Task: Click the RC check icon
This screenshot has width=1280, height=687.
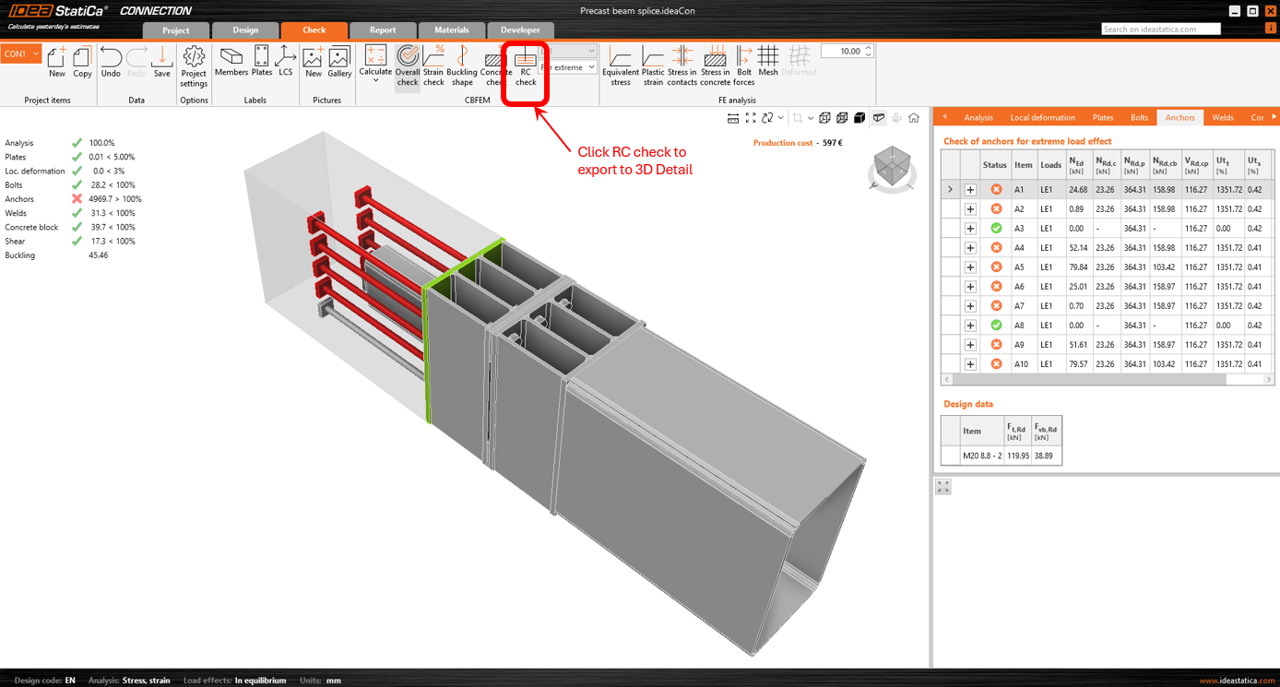Action: 525,64
